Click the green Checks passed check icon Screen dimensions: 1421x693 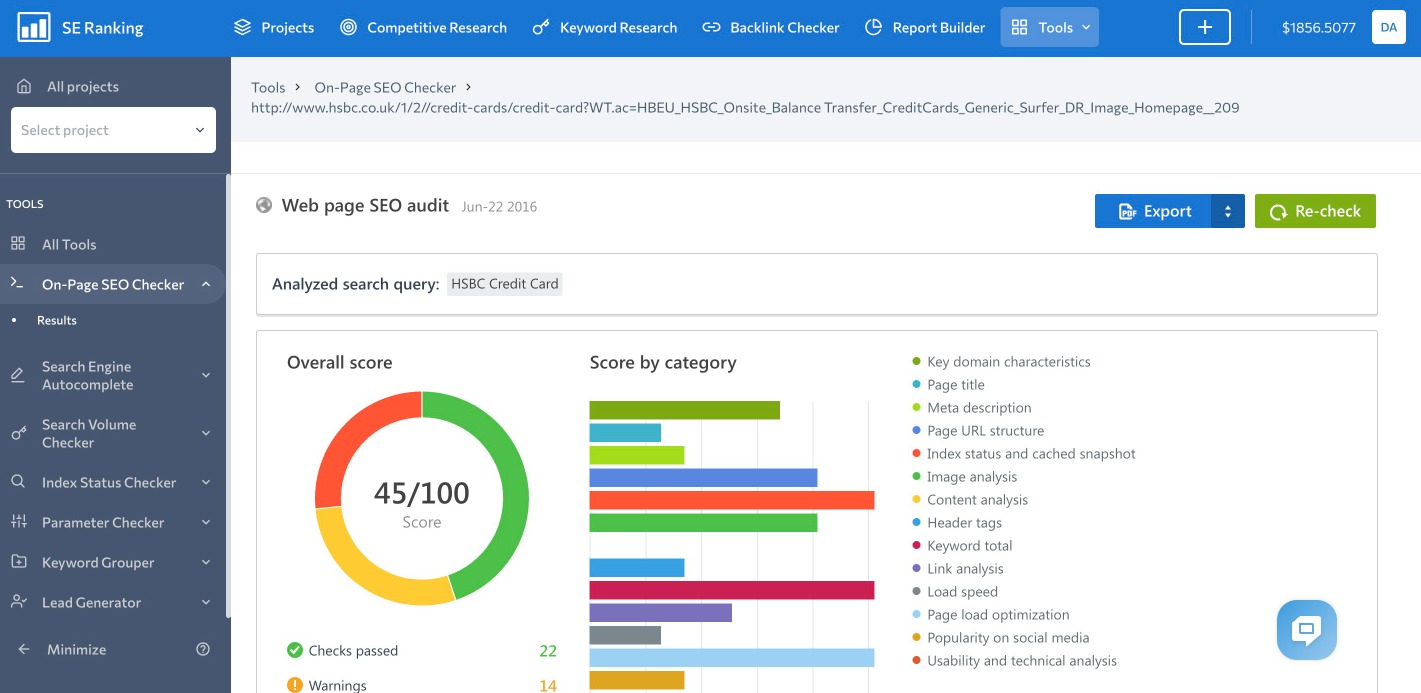(295, 650)
